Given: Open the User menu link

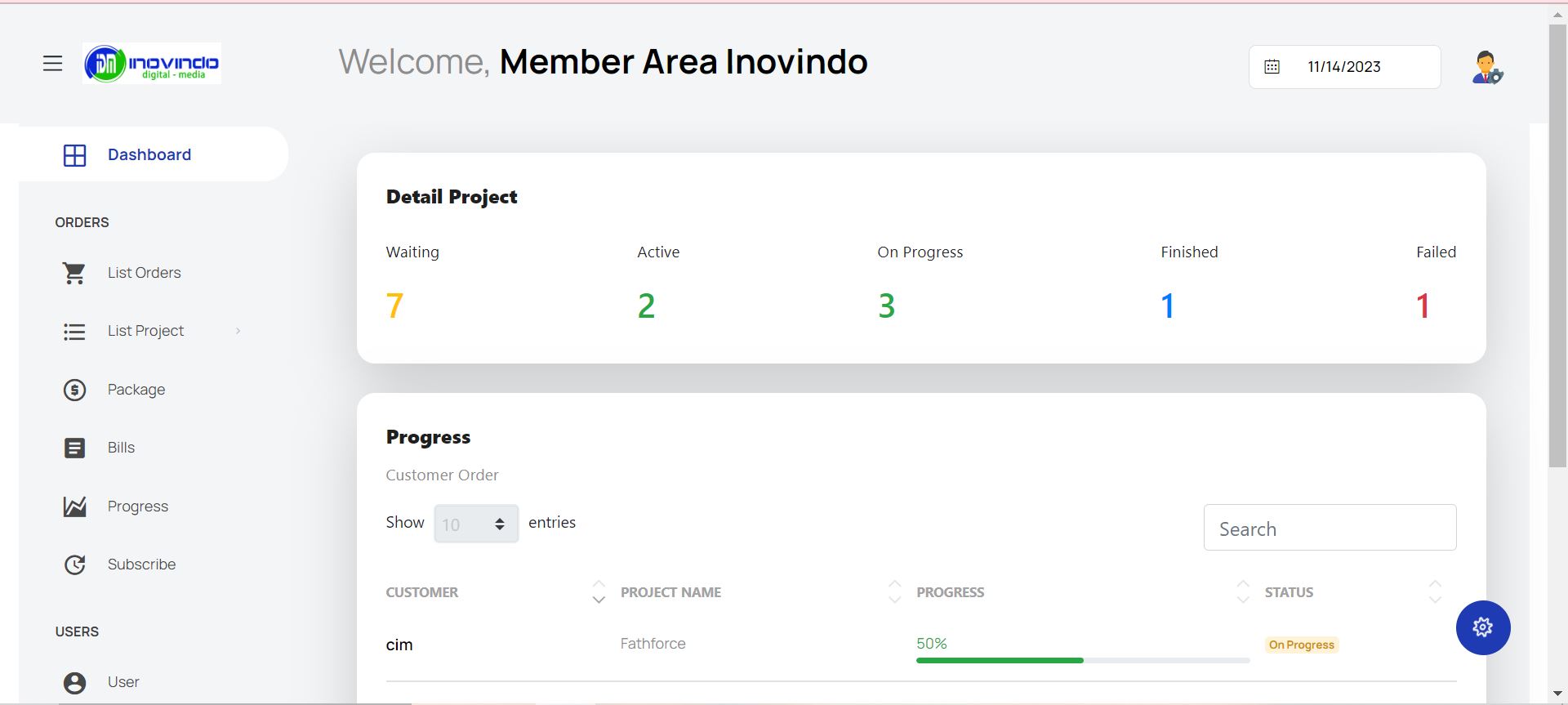Looking at the screenshot, I should point(123,682).
